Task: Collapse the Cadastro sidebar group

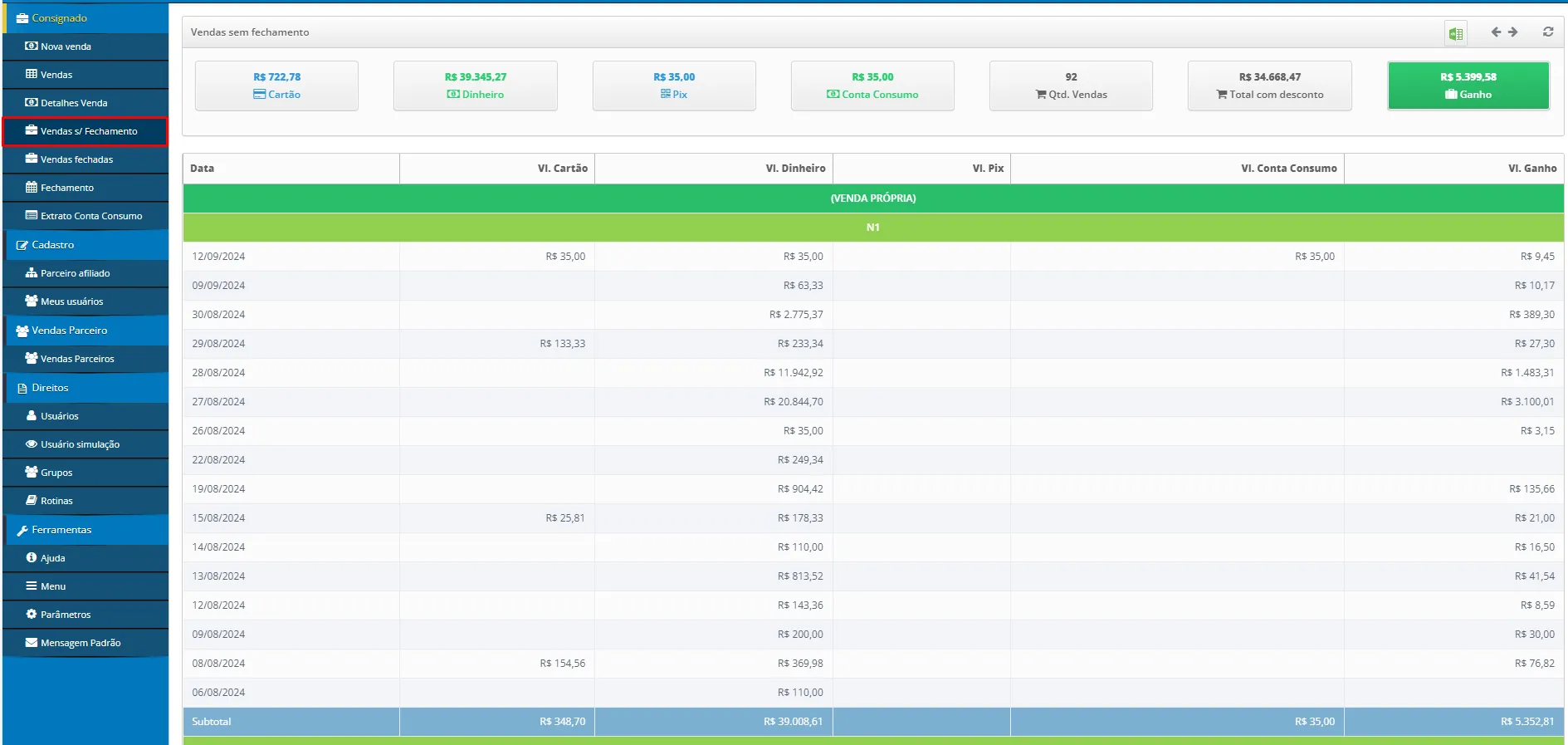Action: coord(53,245)
